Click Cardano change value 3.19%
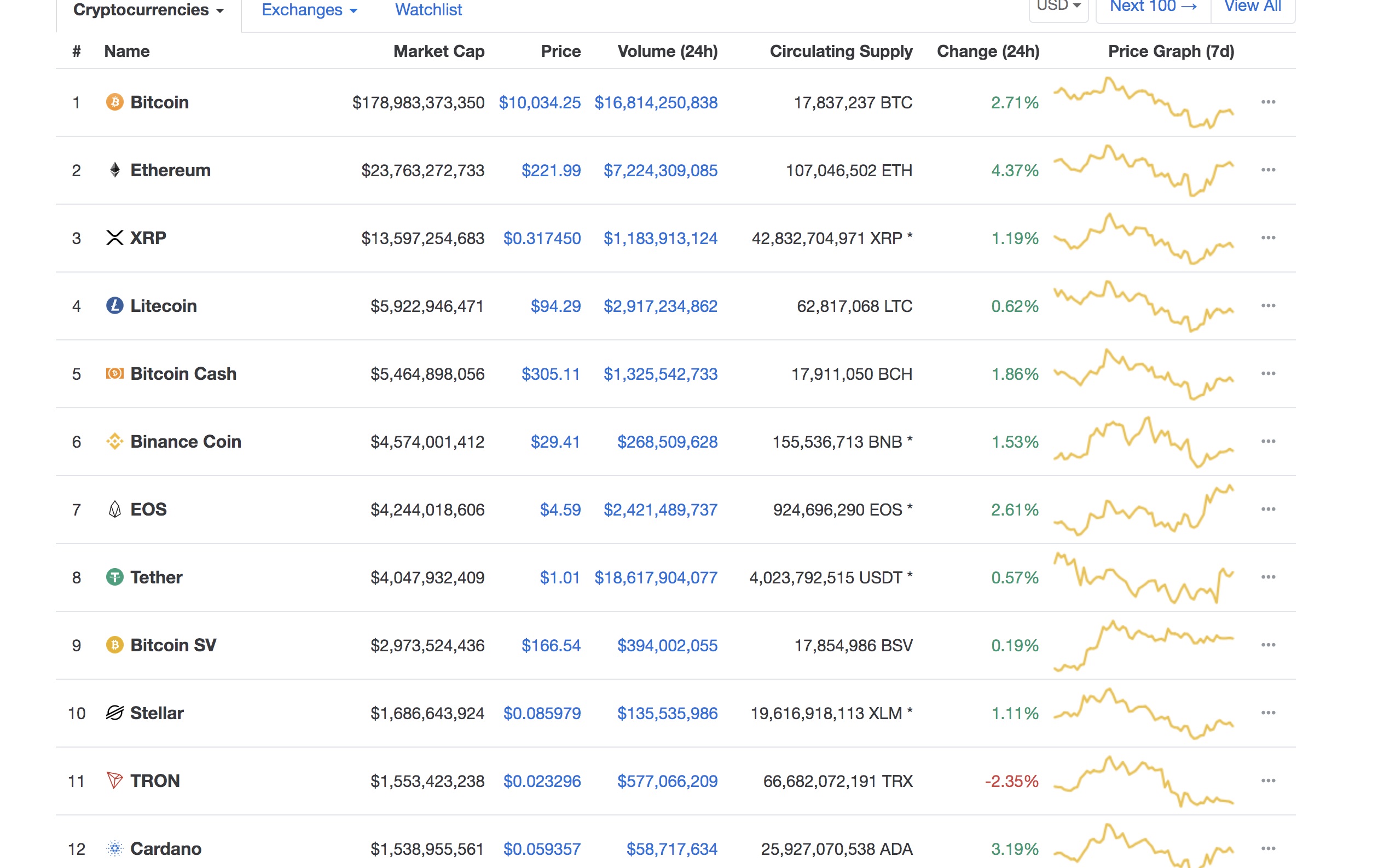The image size is (1384, 868). point(1015,848)
